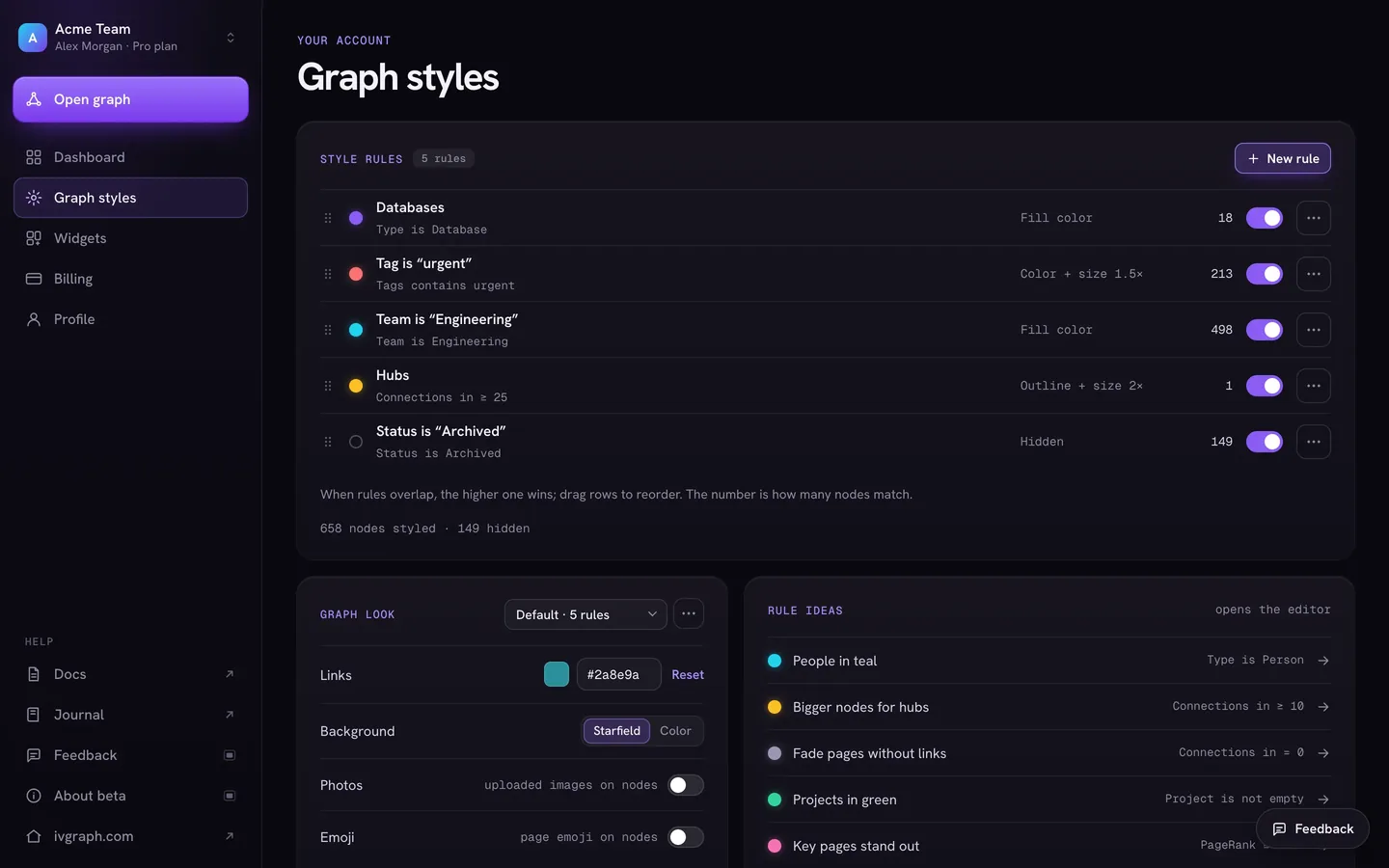This screenshot has height=868, width=1389.
Task: Click the teal Links color swatch
Action: coord(557,674)
